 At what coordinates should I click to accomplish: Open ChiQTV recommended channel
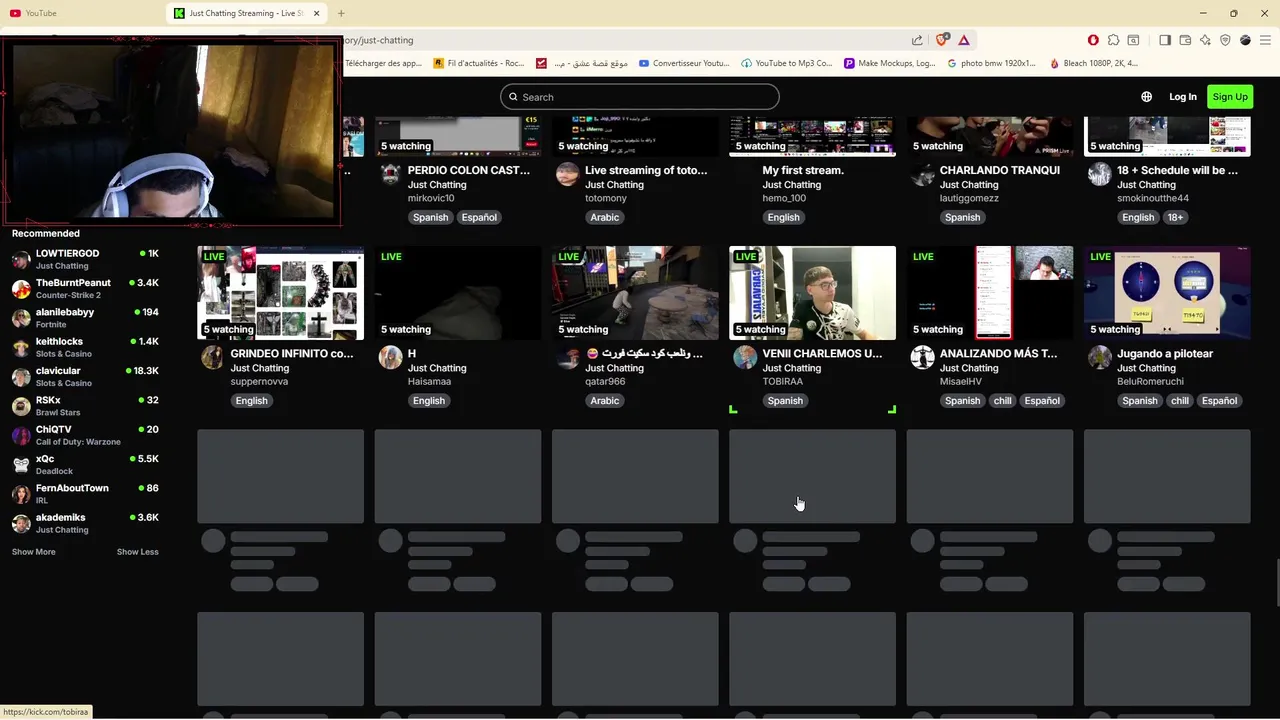click(x=85, y=435)
